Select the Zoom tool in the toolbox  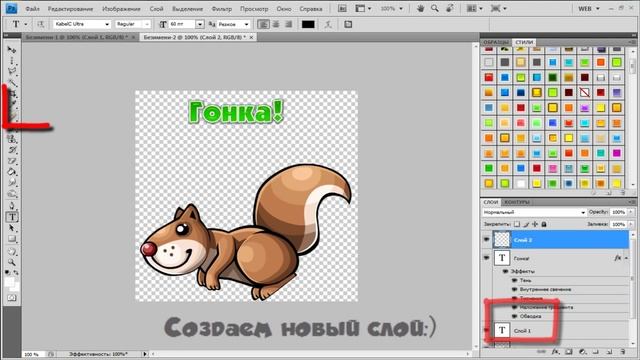tap(11, 262)
